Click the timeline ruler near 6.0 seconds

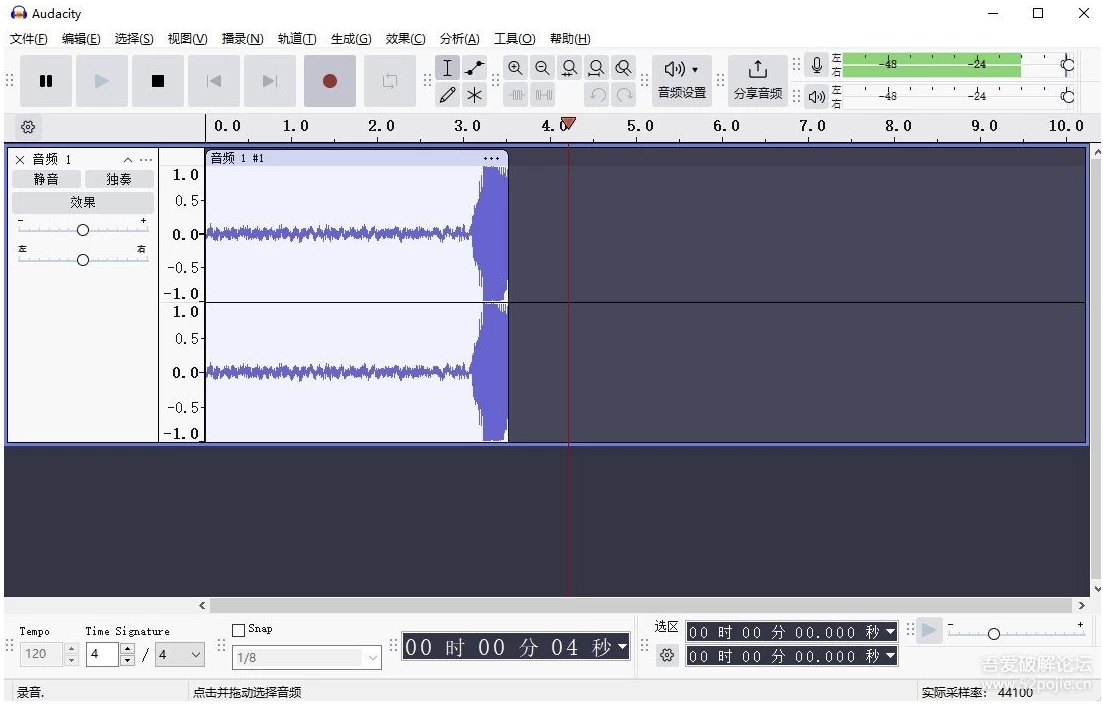(x=726, y=126)
